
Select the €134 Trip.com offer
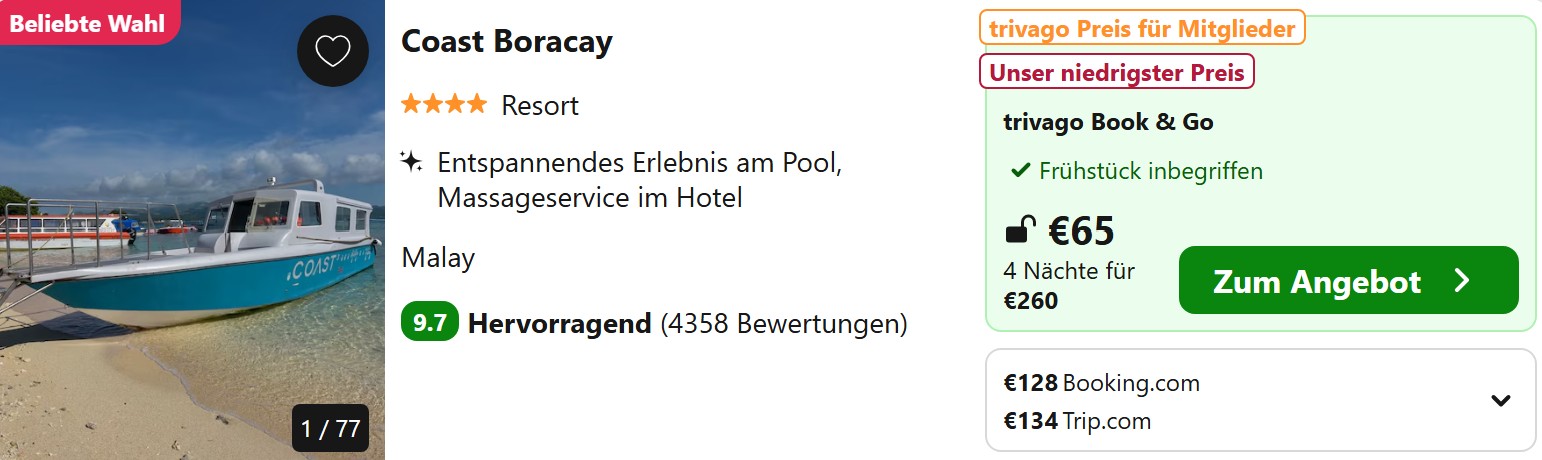point(1077,421)
